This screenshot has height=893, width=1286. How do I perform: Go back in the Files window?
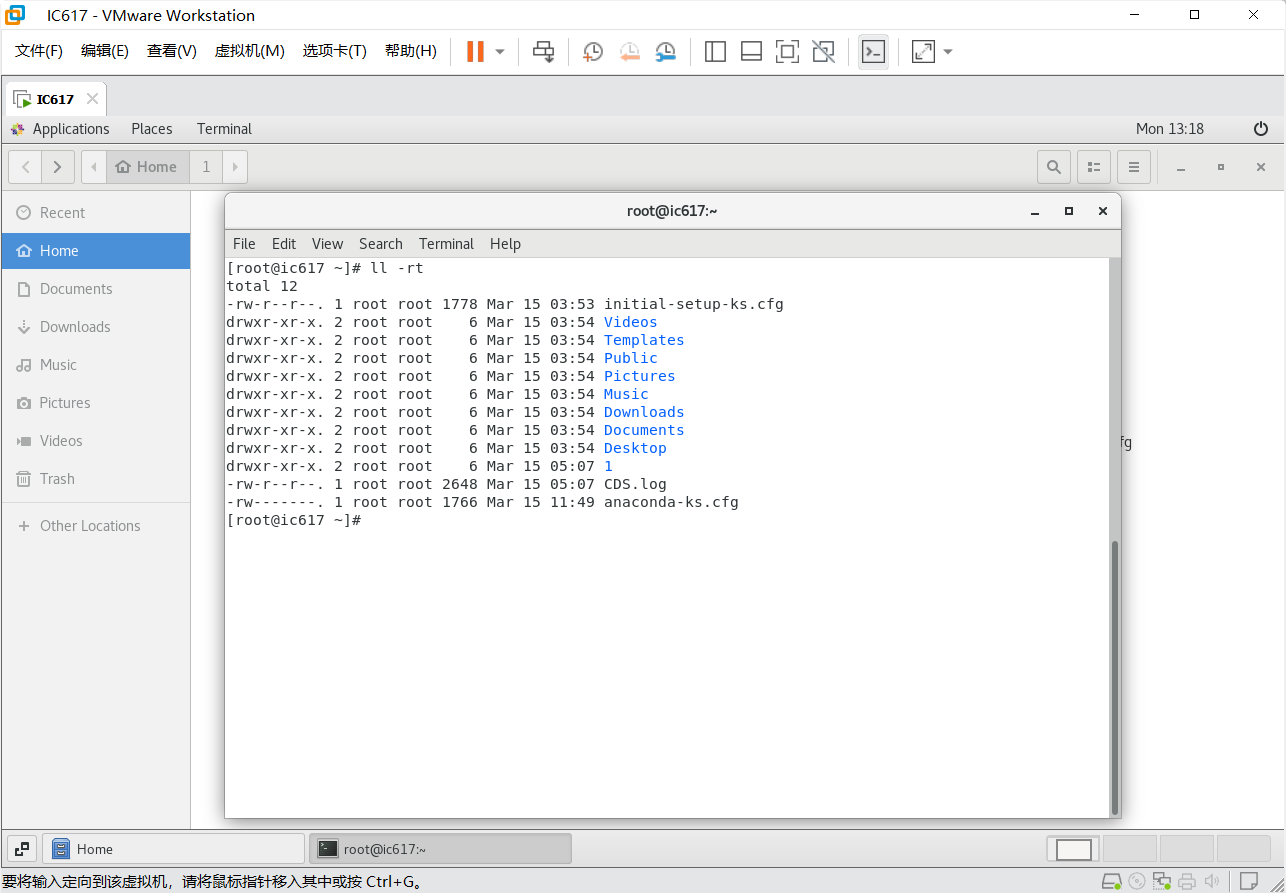pyautogui.click(x=25, y=167)
